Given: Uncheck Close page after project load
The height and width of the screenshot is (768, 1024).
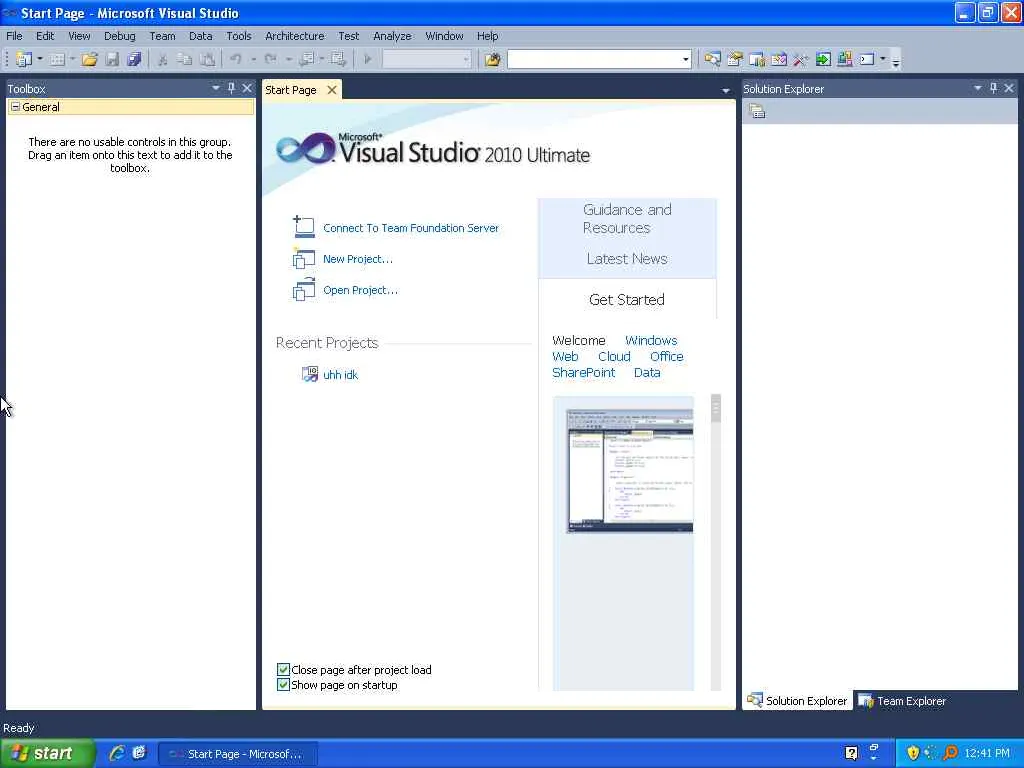Looking at the screenshot, I should point(283,669).
